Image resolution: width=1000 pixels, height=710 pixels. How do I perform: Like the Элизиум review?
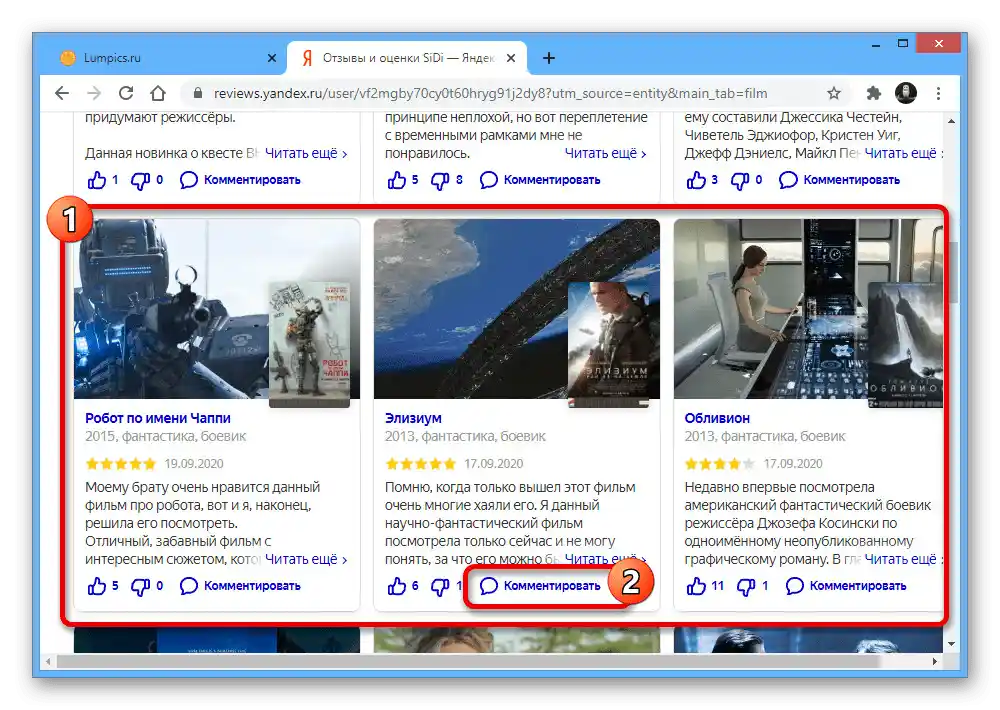tap(396, 586)
